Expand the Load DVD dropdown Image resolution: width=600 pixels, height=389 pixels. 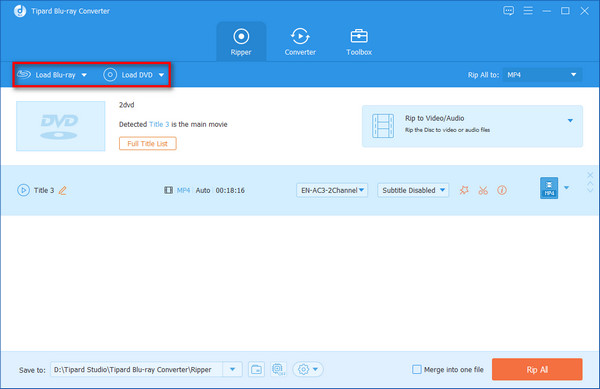161,75
